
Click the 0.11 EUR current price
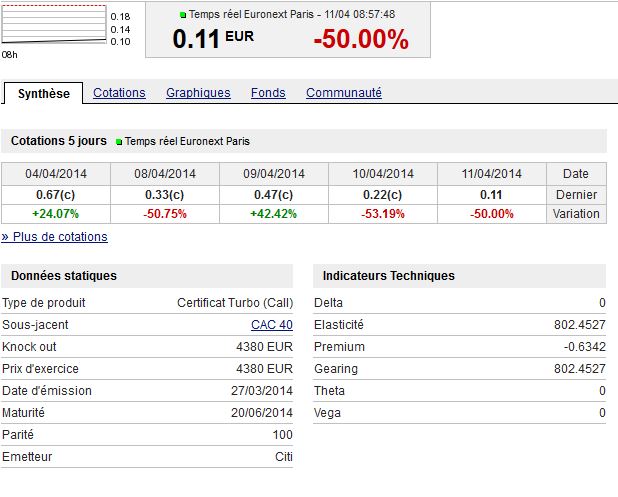tap(213, 39)
